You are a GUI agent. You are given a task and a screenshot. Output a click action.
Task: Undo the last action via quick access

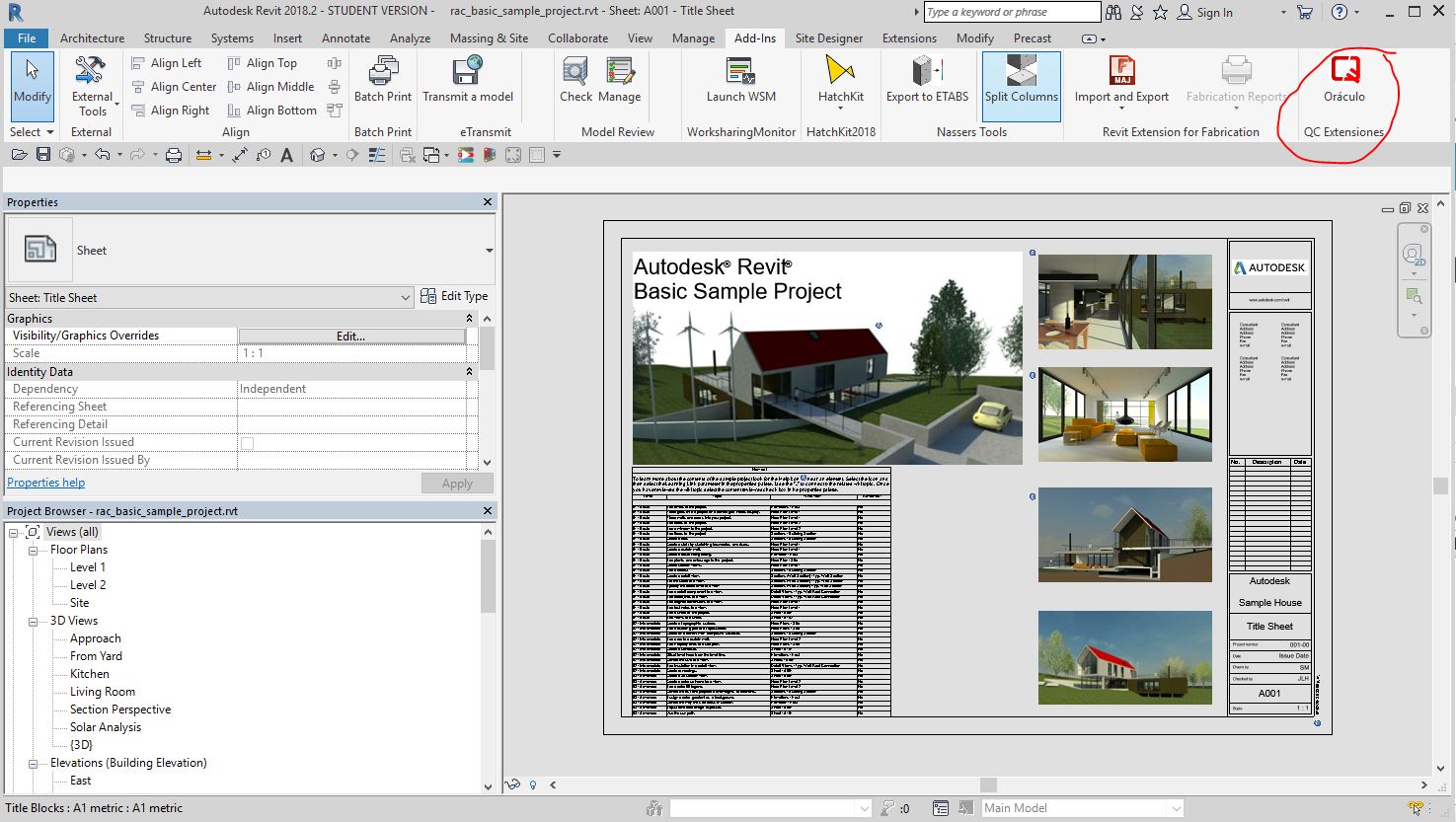coord(102,155)
